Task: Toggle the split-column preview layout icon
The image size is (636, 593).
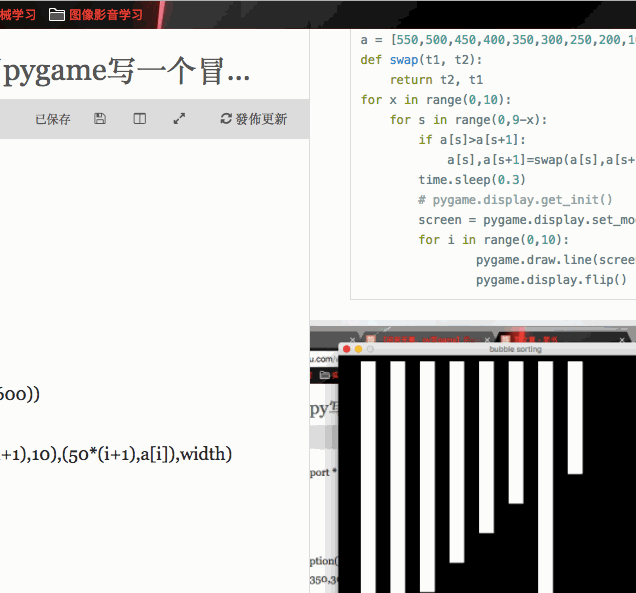Action: 140,118
